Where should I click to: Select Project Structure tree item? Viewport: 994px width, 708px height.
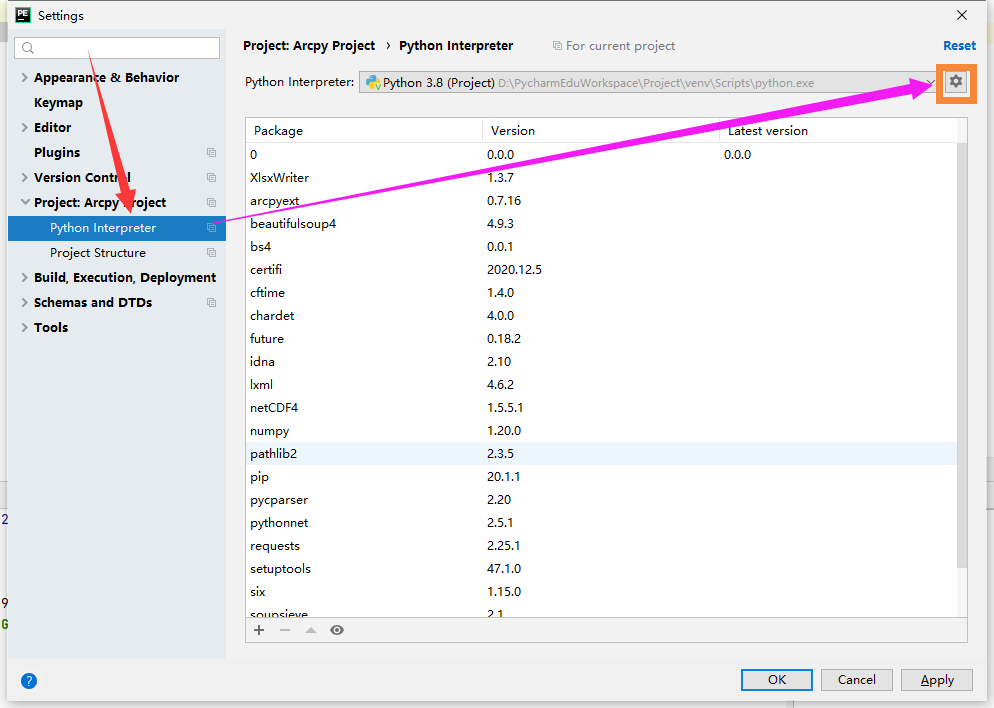[x=117, y=253]
